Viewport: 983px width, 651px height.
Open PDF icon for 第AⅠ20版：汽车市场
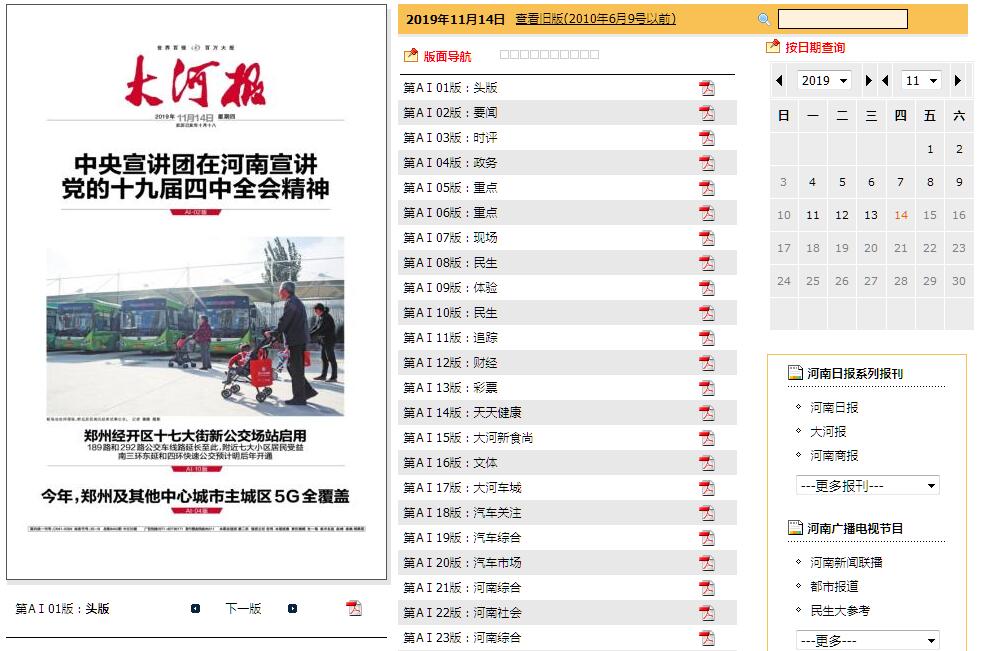[707, 563]
